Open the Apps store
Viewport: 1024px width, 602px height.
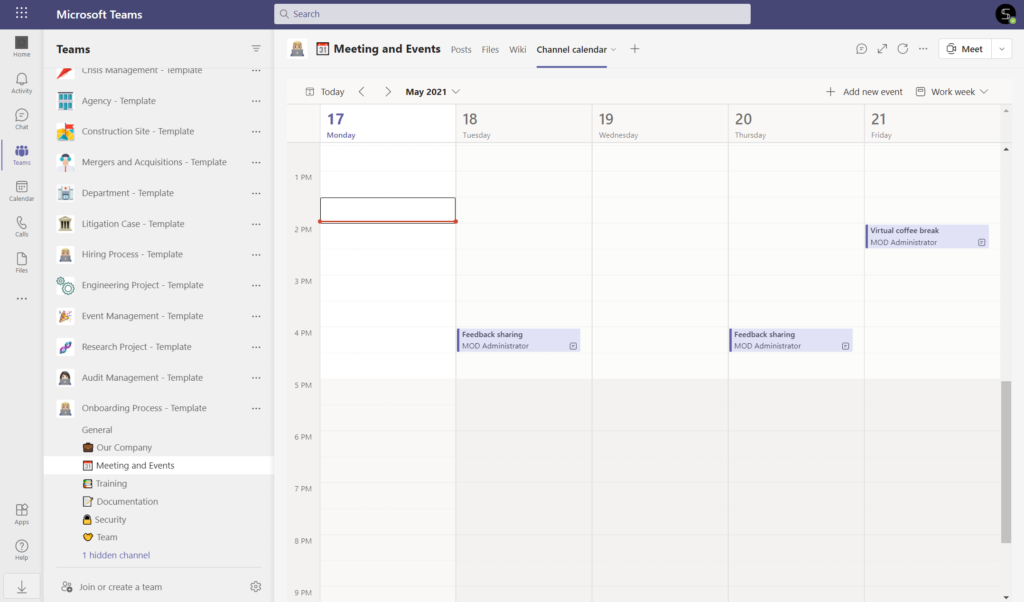click(x=22, y=514)
